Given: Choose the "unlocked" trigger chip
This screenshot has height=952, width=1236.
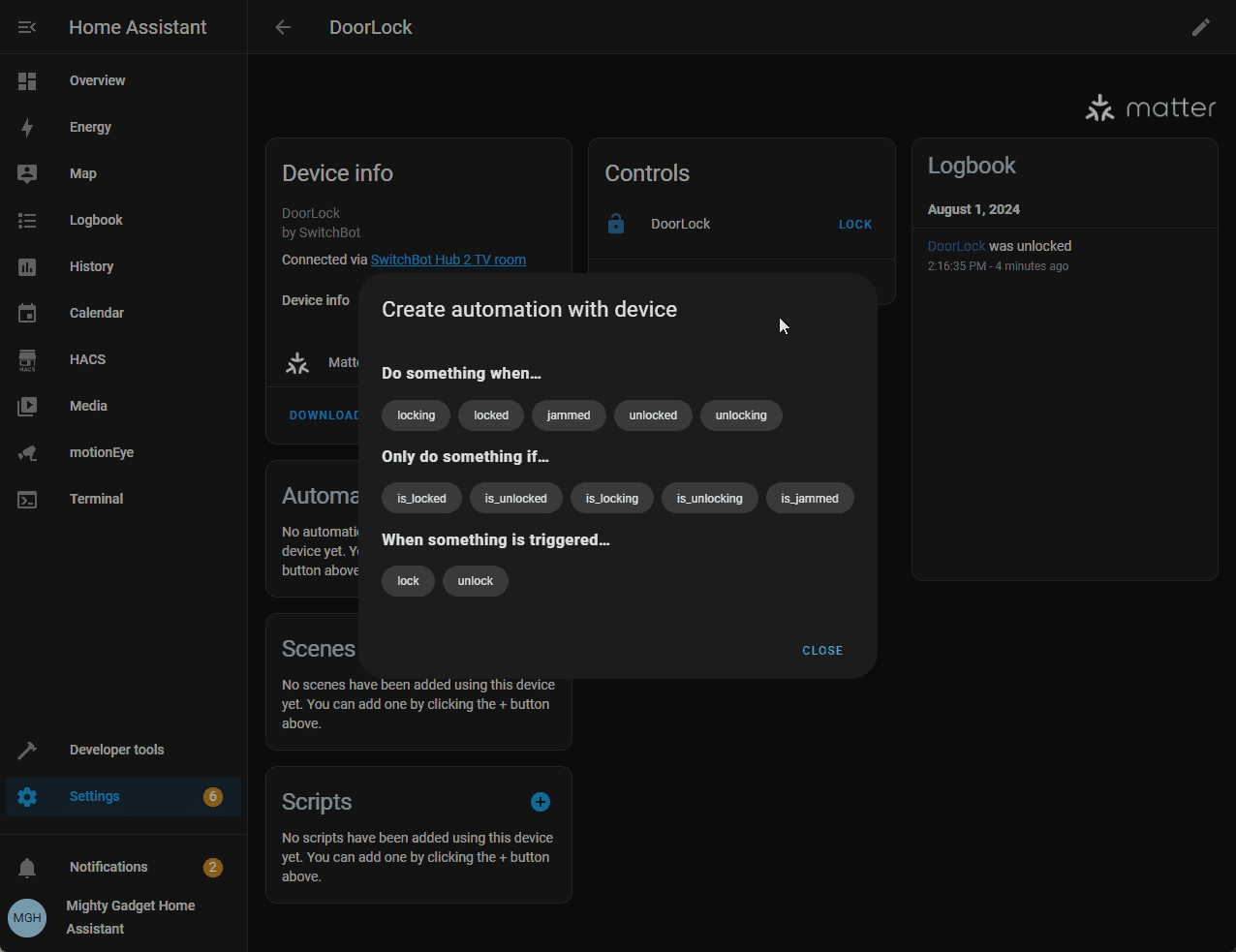Looking at the screenshot, I should (653, 415).
